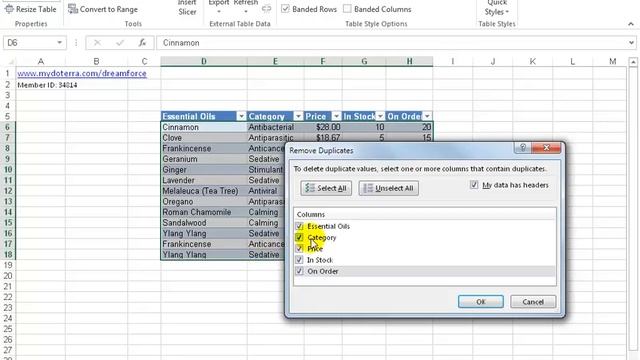Select the Sandalwood cell
Viewport: 640px width, 360px height.
[204, 223]
